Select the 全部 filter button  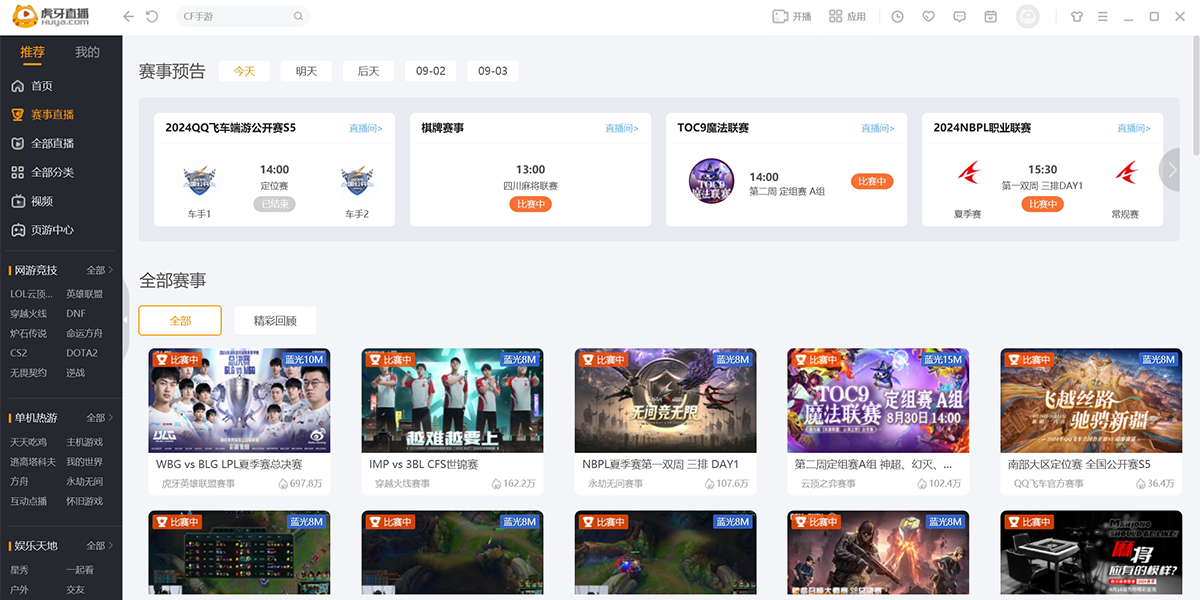[180, 320]
